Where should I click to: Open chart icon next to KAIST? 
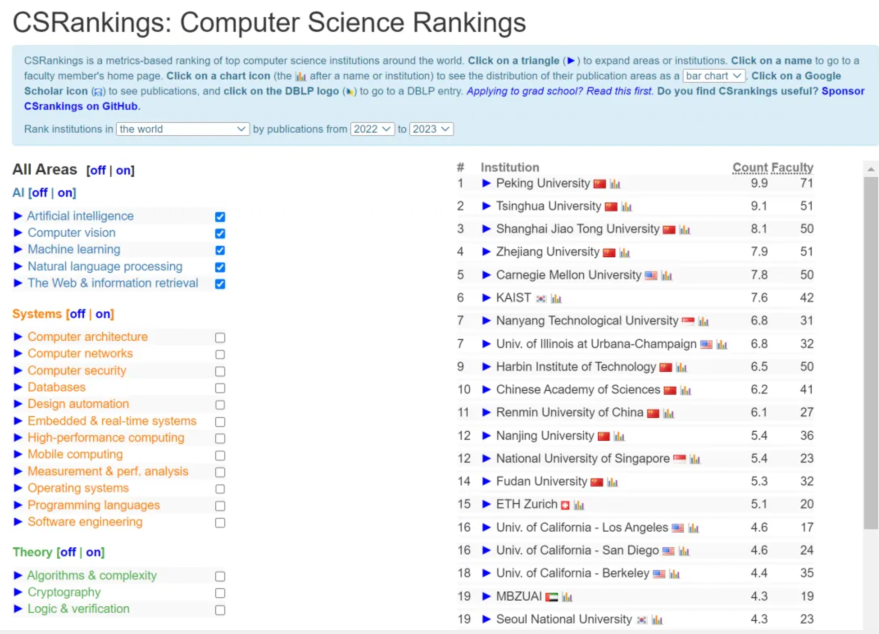tap(556, 299)
